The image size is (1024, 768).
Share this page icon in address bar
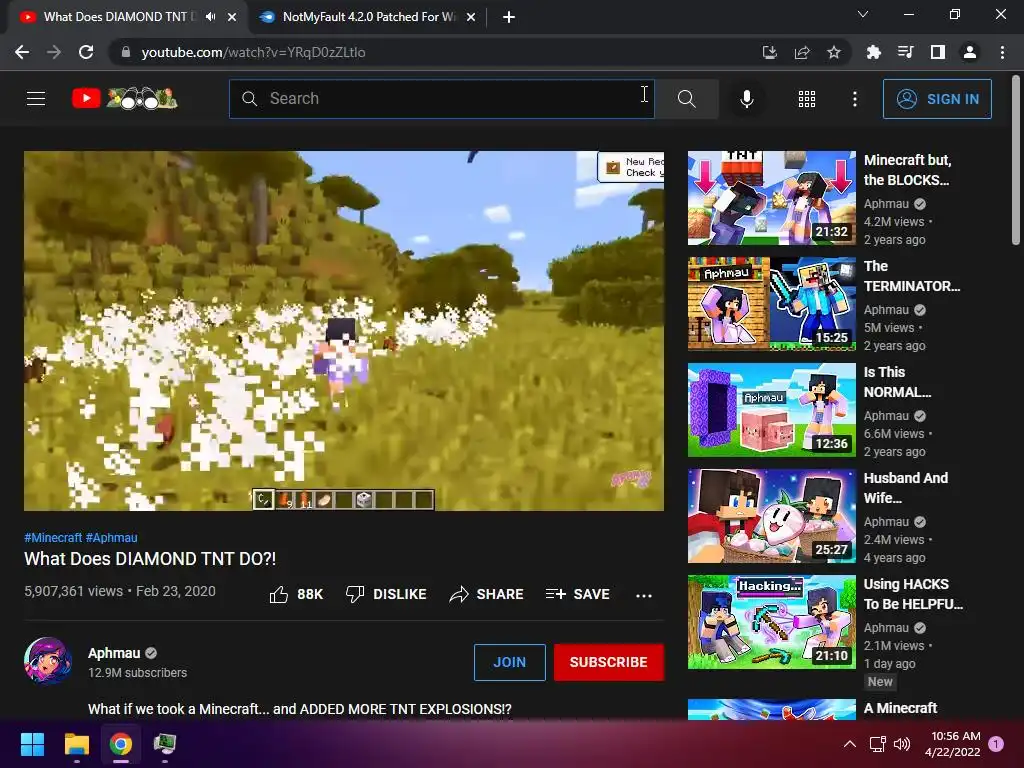point(802,52)
